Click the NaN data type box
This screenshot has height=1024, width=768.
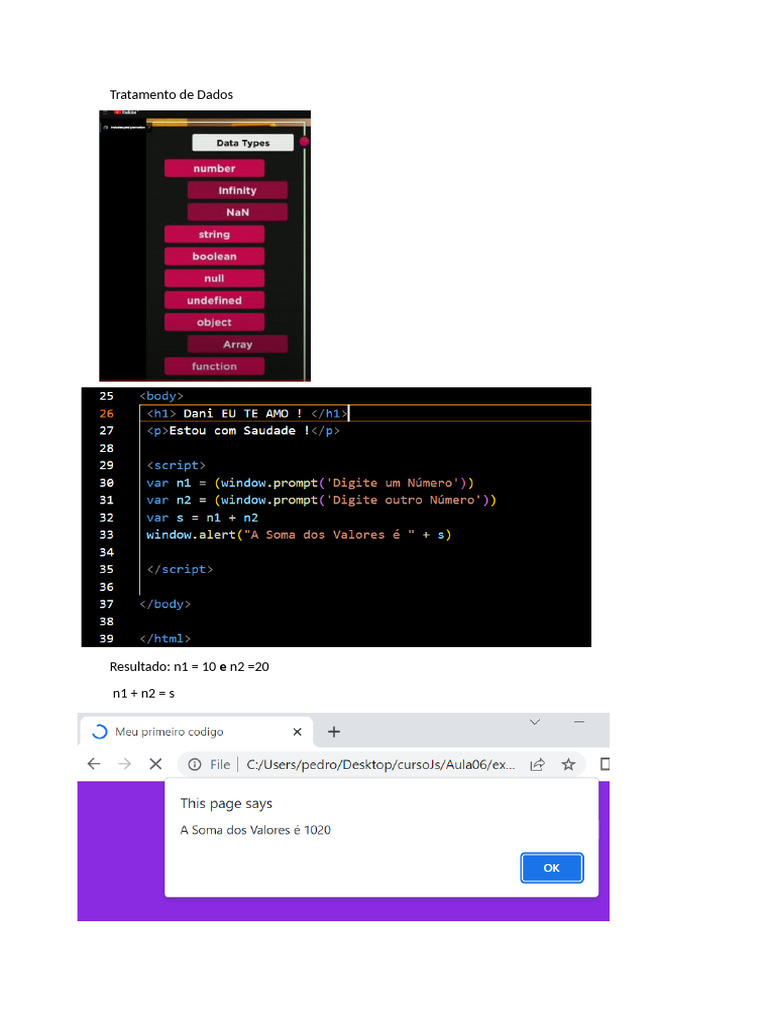[237, 212]
